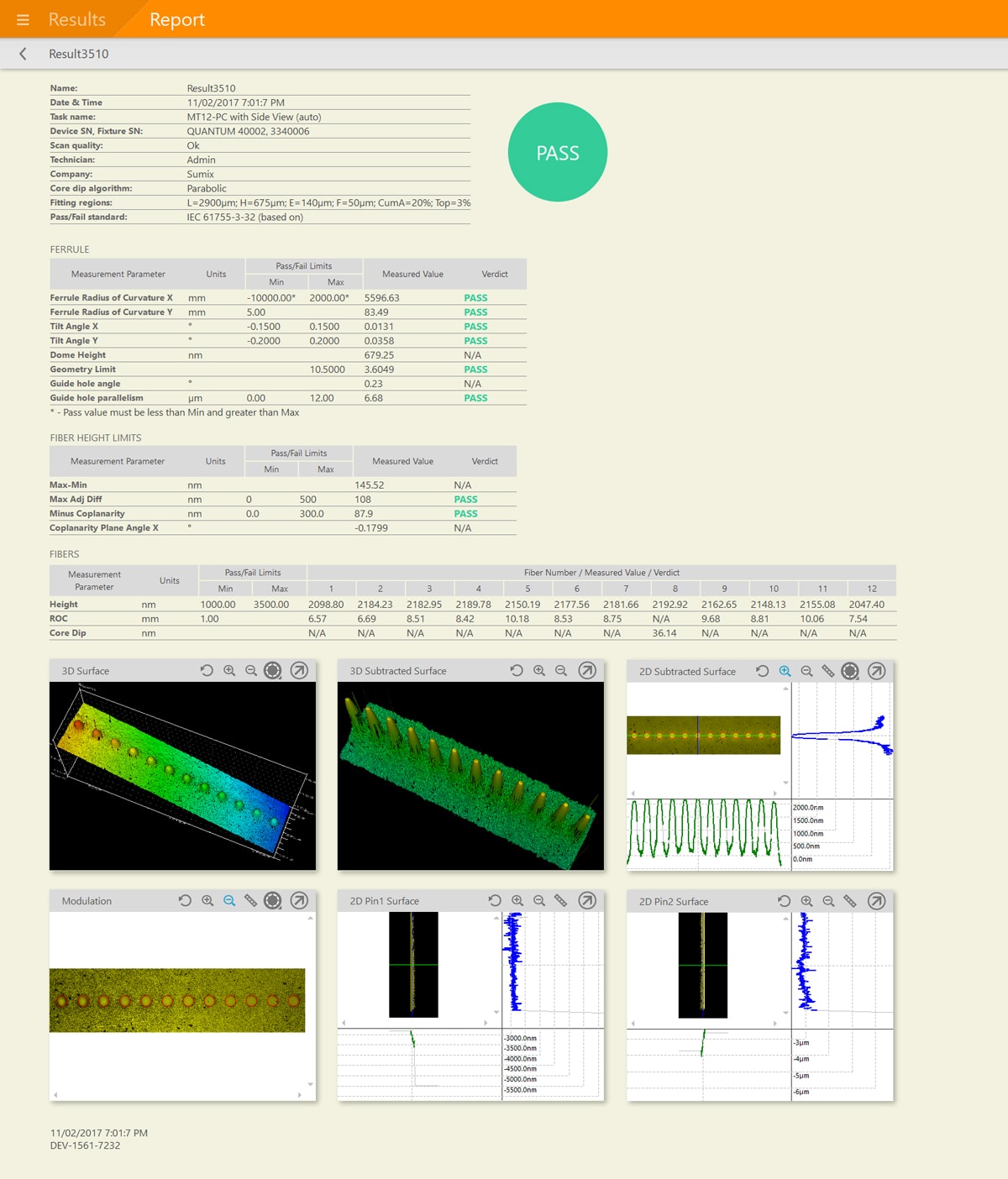Click the Modulation ferrule image
Screen dimensions: 1008x1179
click(177, 1000)
